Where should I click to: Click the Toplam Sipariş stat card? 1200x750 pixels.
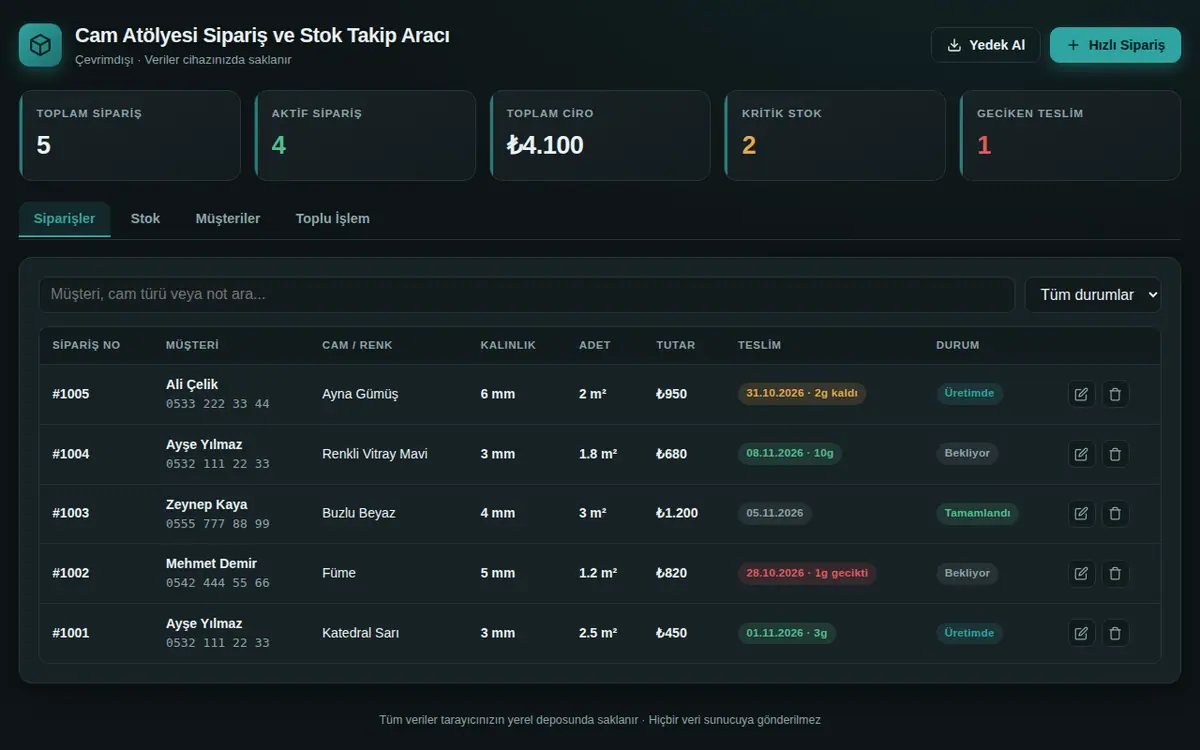pos(130,136)
